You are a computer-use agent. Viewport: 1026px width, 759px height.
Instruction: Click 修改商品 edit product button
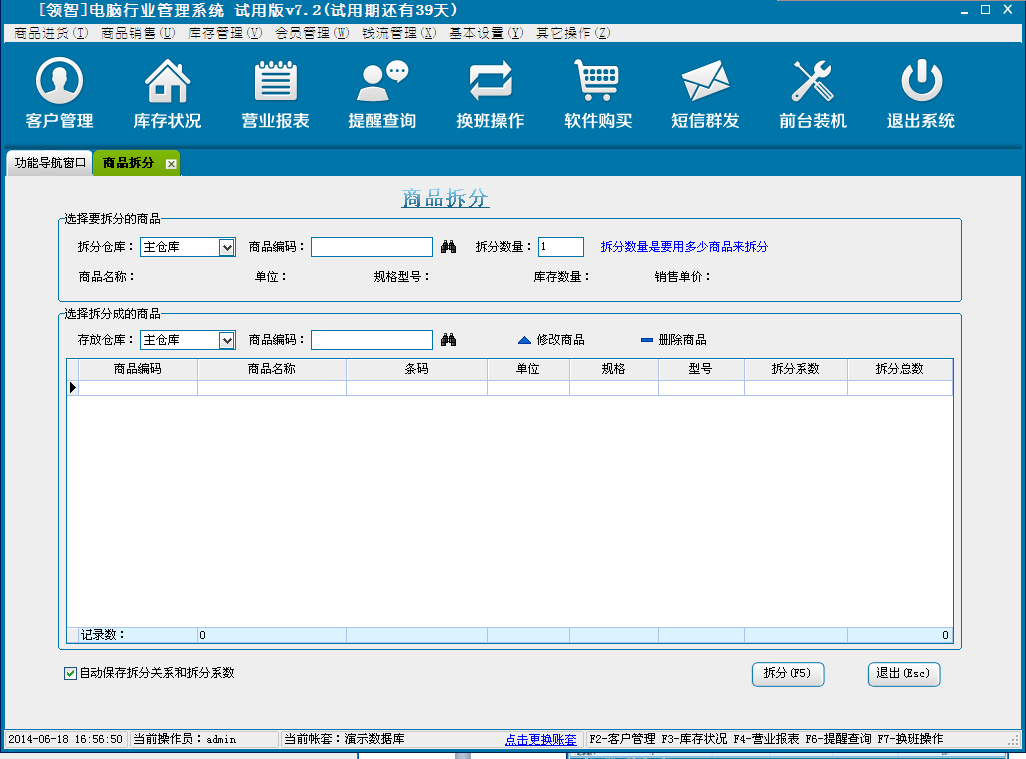551,340
